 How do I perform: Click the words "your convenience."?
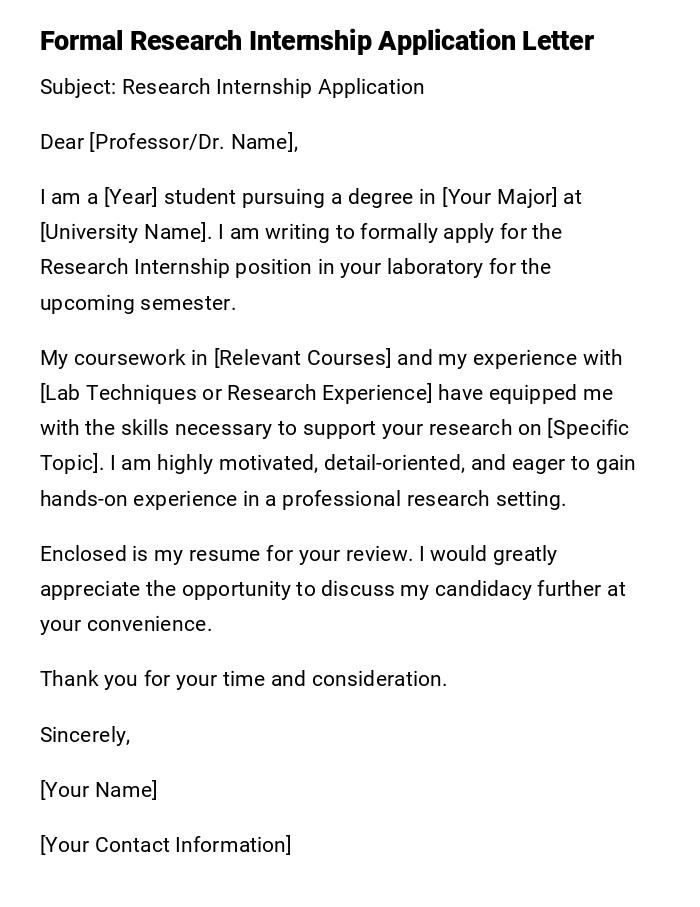coord(126,624)
